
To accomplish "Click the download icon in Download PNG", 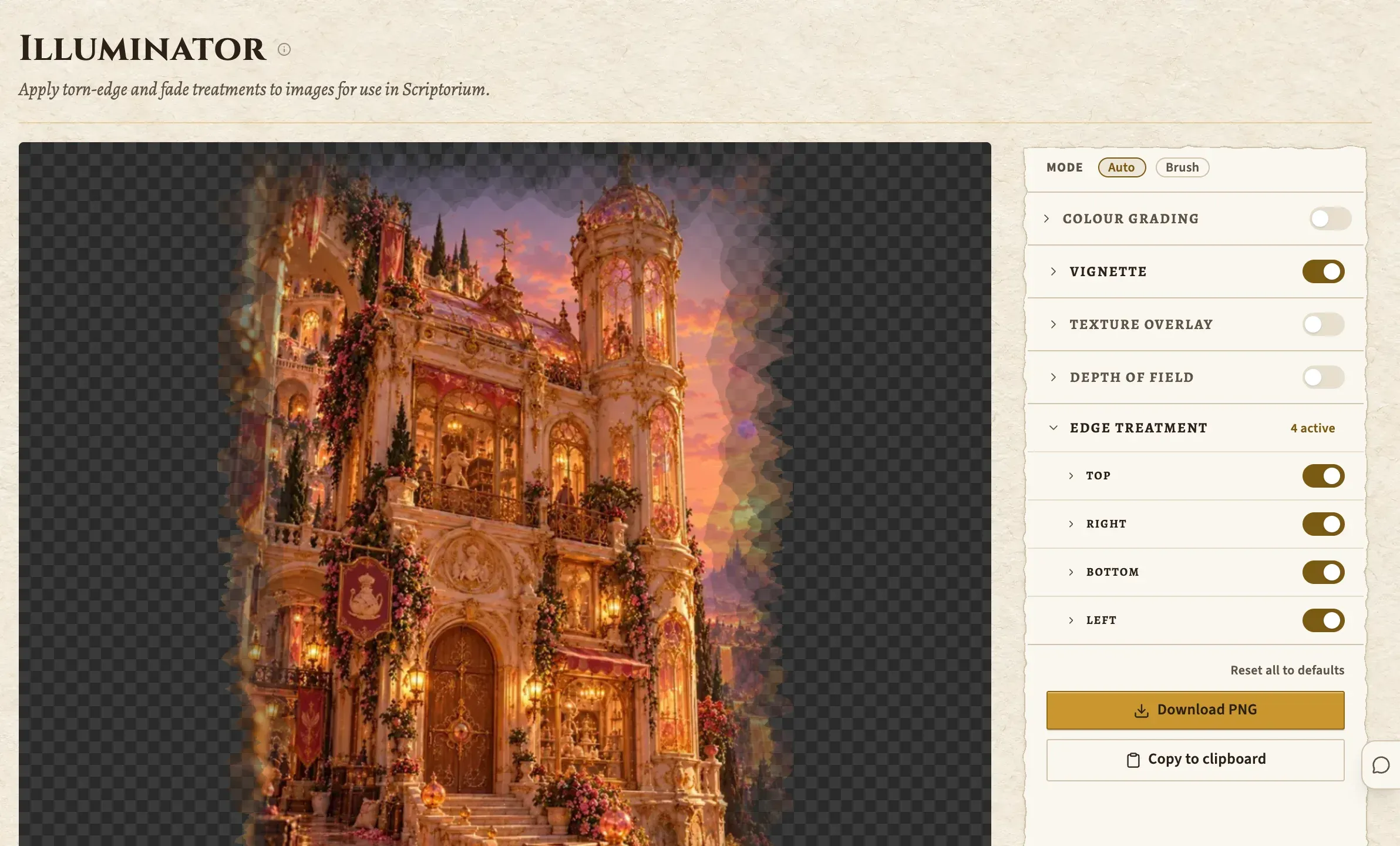I will [x=1141, y=710].
